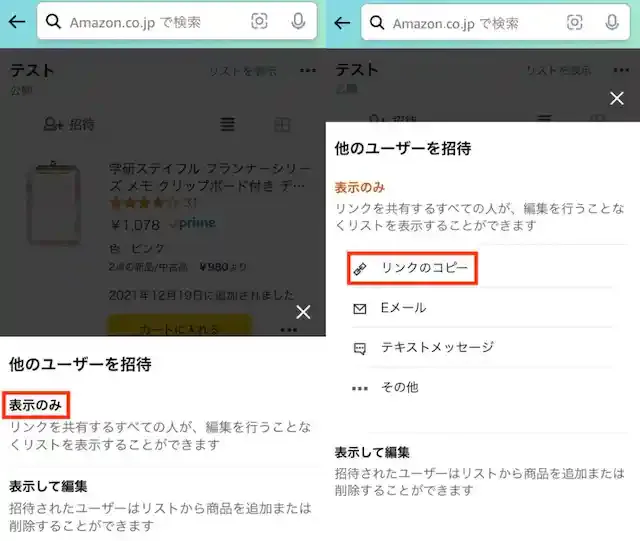Tap the カートに入れる button
This screenshot has height=541, width=640.
[180, 325]
